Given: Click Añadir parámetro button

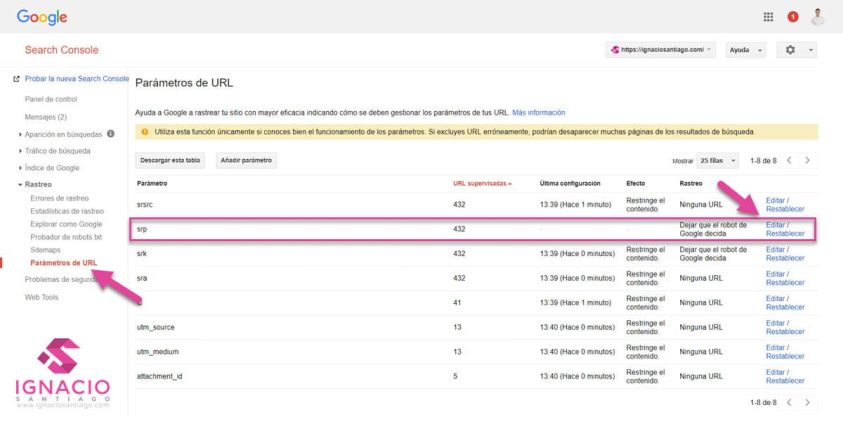Looking at the screenshot, I should coord(246,160).
